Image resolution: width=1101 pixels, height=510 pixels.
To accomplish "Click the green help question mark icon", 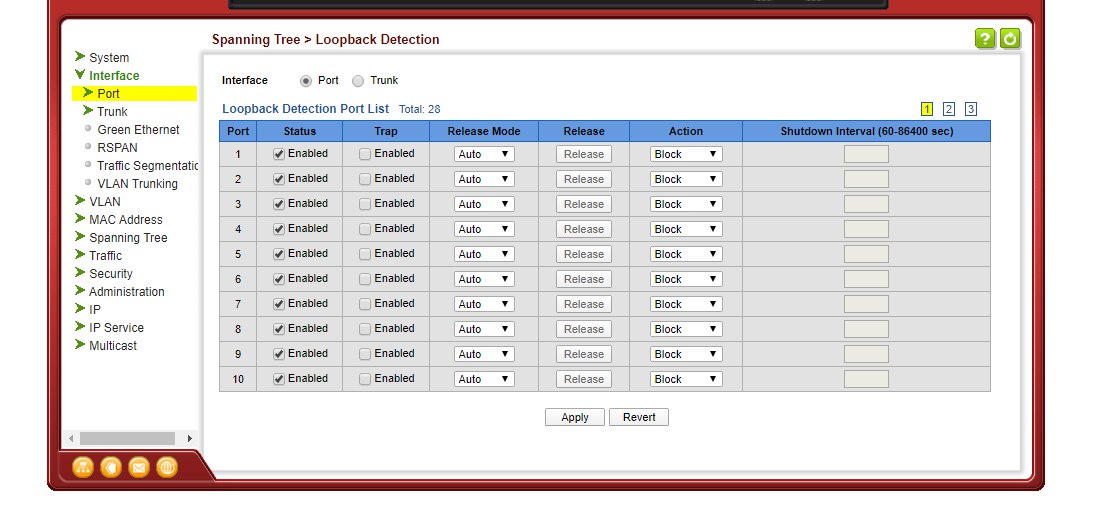I will click(985, 39).
